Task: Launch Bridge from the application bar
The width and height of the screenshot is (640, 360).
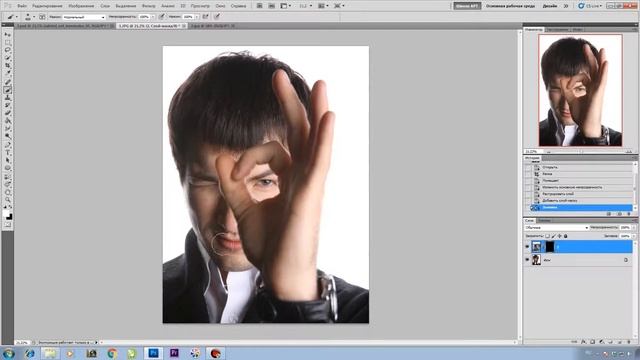Action: tap(259, 6)
